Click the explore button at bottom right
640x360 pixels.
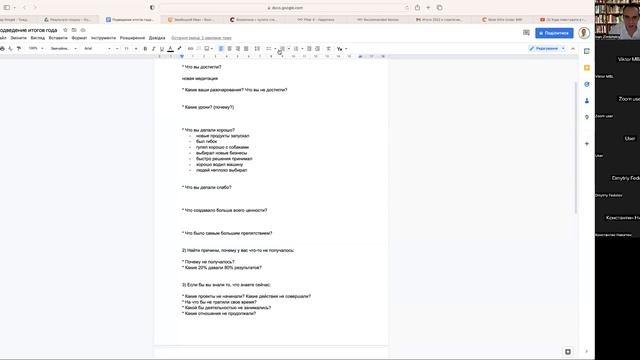pos(568,351)
